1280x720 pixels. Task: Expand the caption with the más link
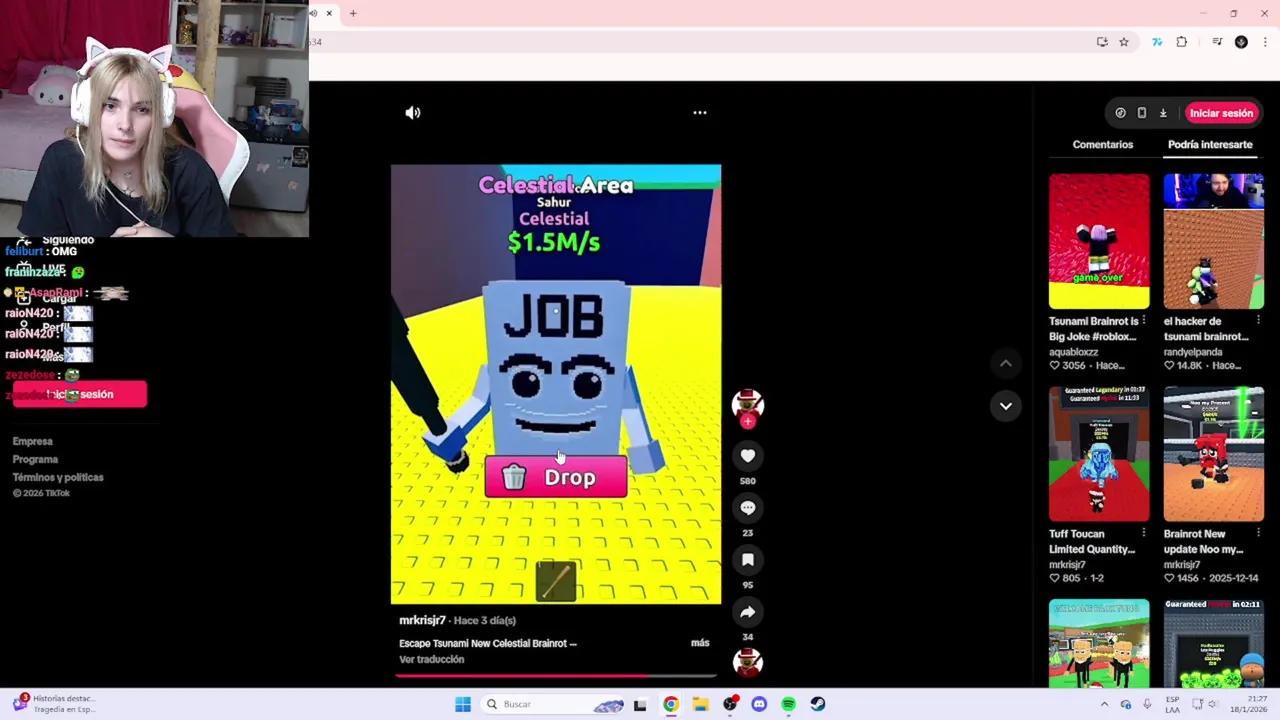pos(700,643)
